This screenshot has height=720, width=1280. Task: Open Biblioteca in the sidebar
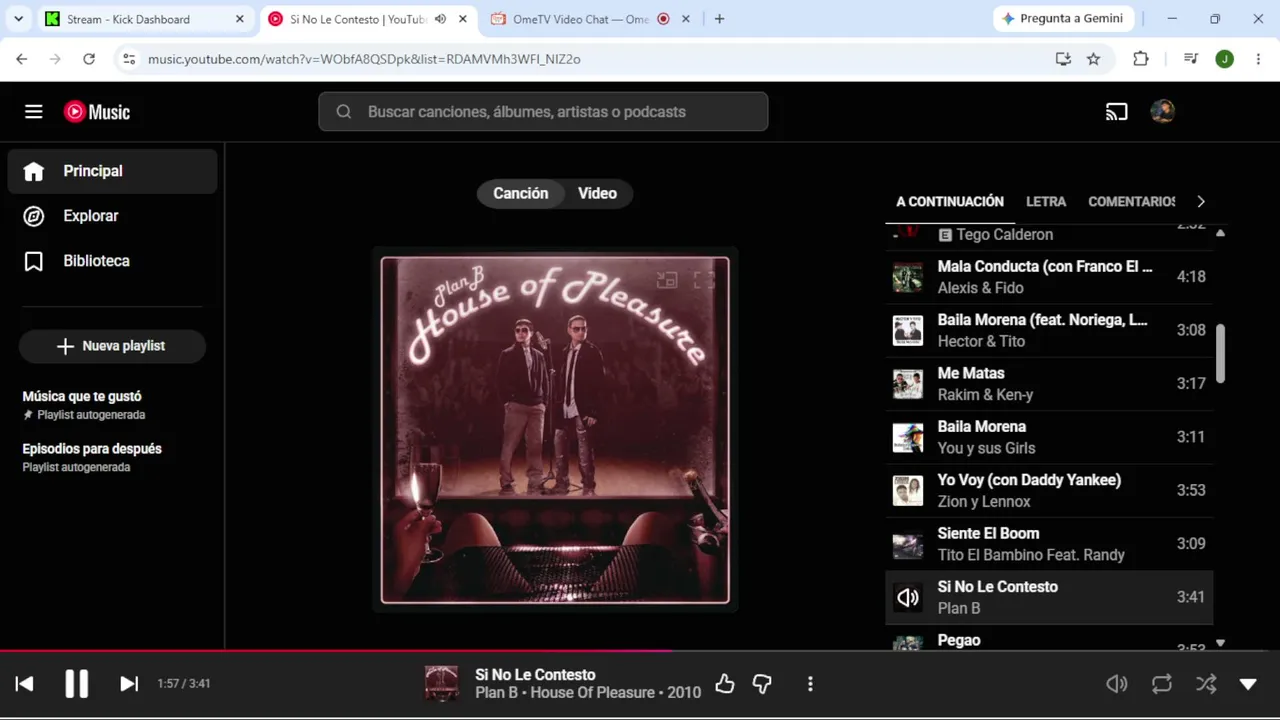tap(112, 261)
